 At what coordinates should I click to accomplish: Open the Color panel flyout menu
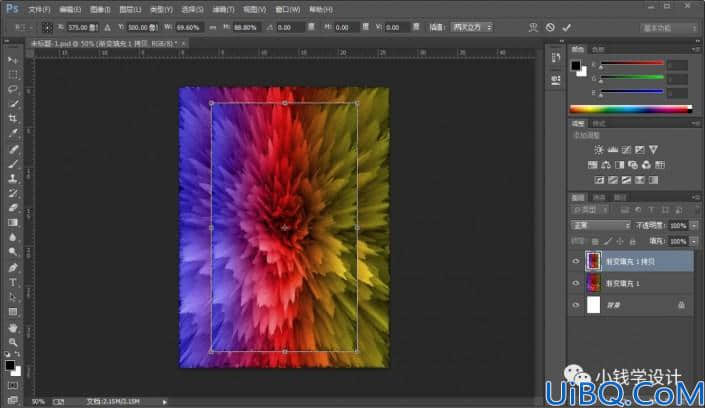(x=696, y=49)
